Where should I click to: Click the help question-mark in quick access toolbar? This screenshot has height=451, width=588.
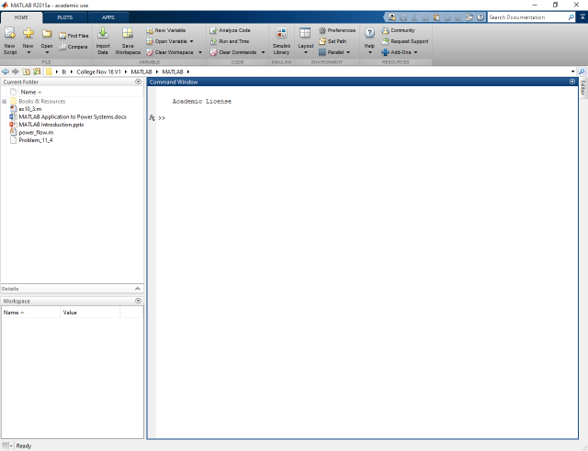(480, 17)
